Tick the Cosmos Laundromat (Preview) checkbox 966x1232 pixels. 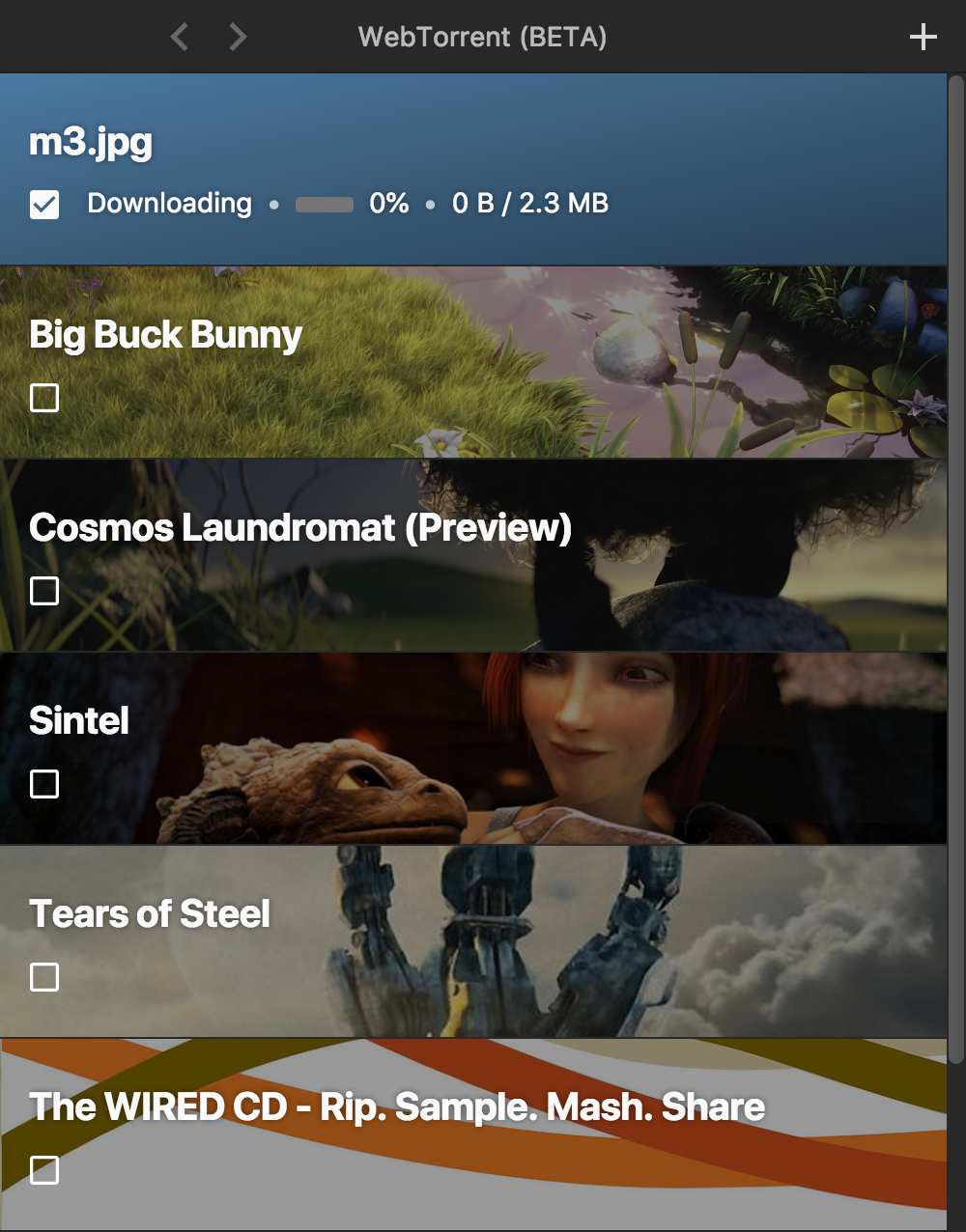point(44,591)
